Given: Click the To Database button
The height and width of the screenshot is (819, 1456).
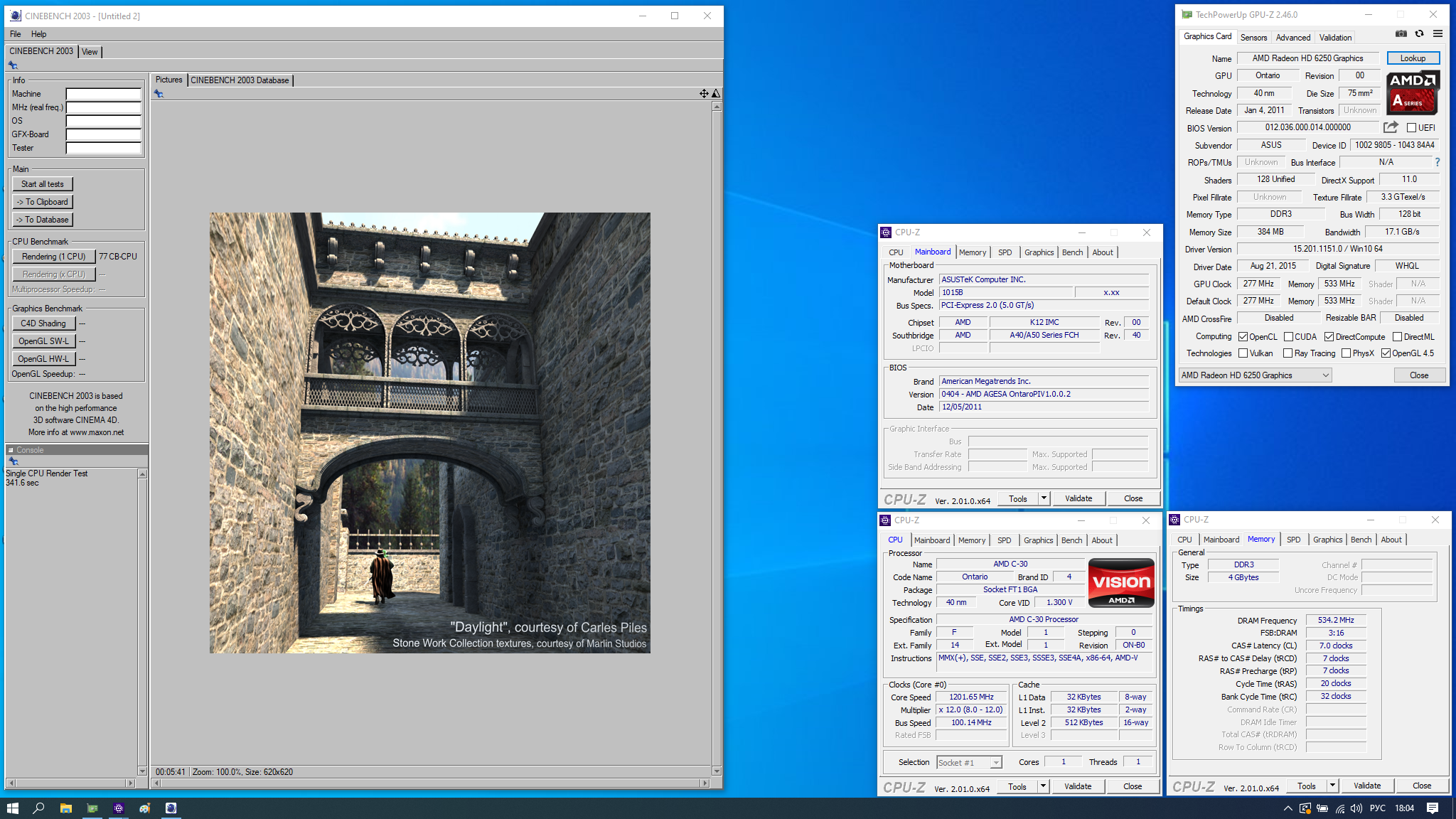Looking at the screenshot, I should [43, 220].
